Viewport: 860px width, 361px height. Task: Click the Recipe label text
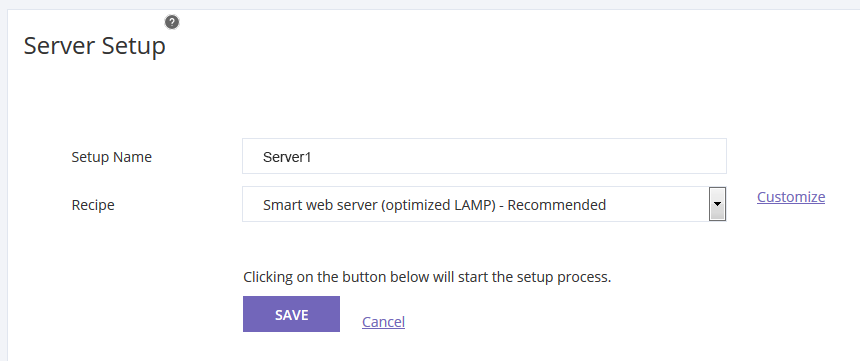[x=93, y=205]
